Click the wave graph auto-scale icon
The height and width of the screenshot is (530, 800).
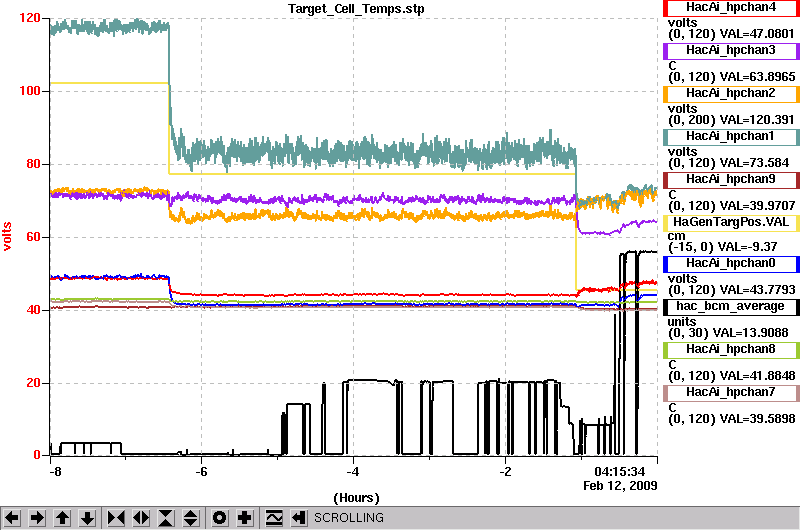pos(274,518)
